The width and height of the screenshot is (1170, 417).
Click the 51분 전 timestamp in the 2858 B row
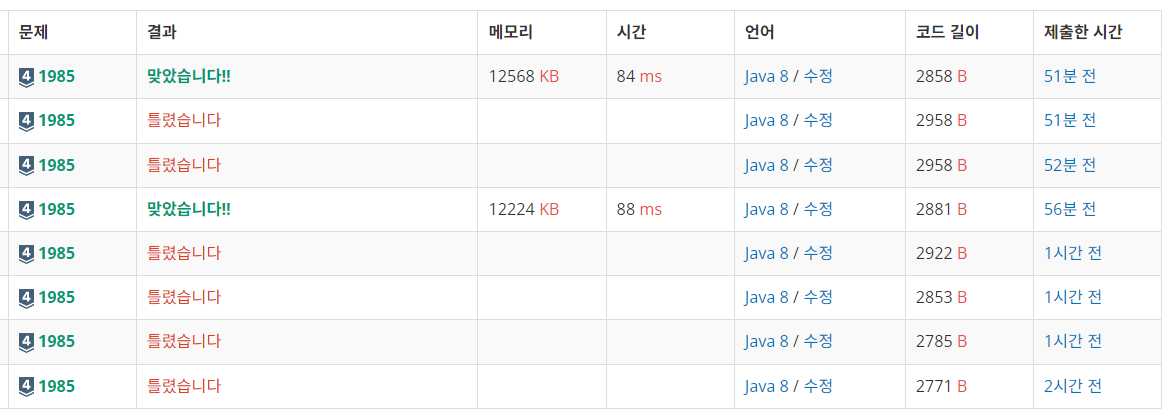click(x=1070, y=76)
